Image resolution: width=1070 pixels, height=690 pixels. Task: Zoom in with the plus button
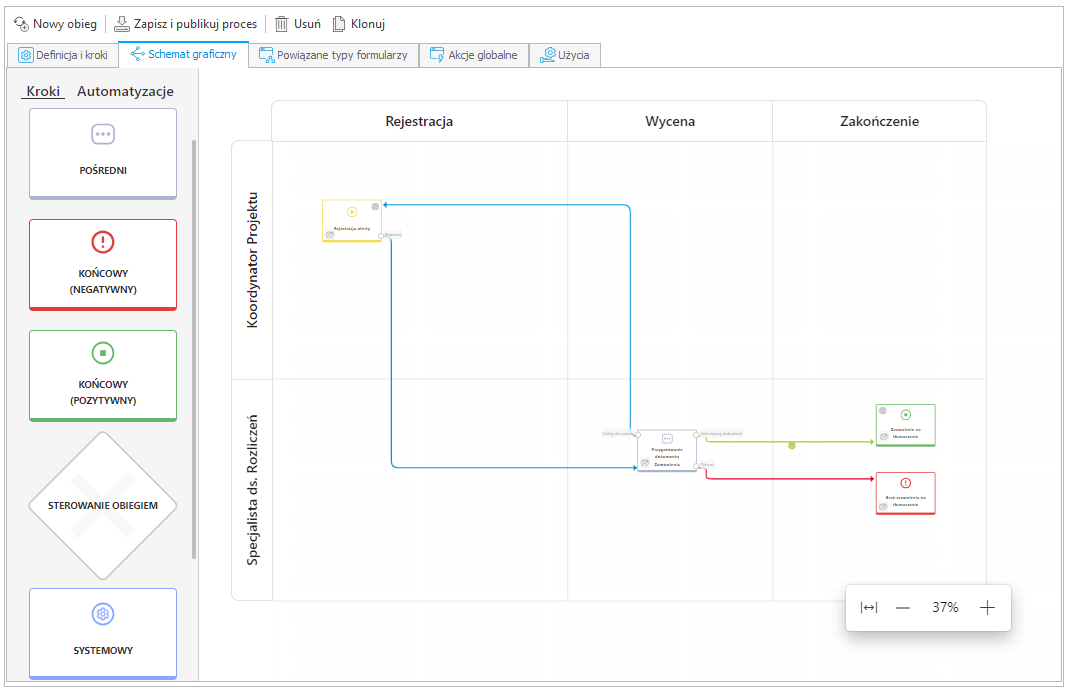[987, 607]
